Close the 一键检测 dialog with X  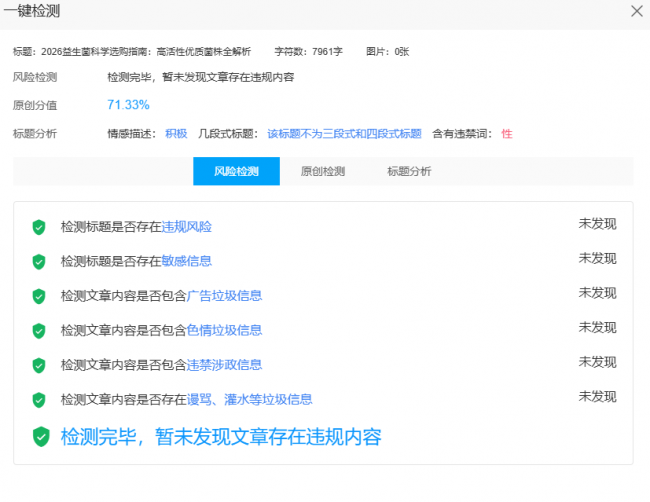point(636,11)
